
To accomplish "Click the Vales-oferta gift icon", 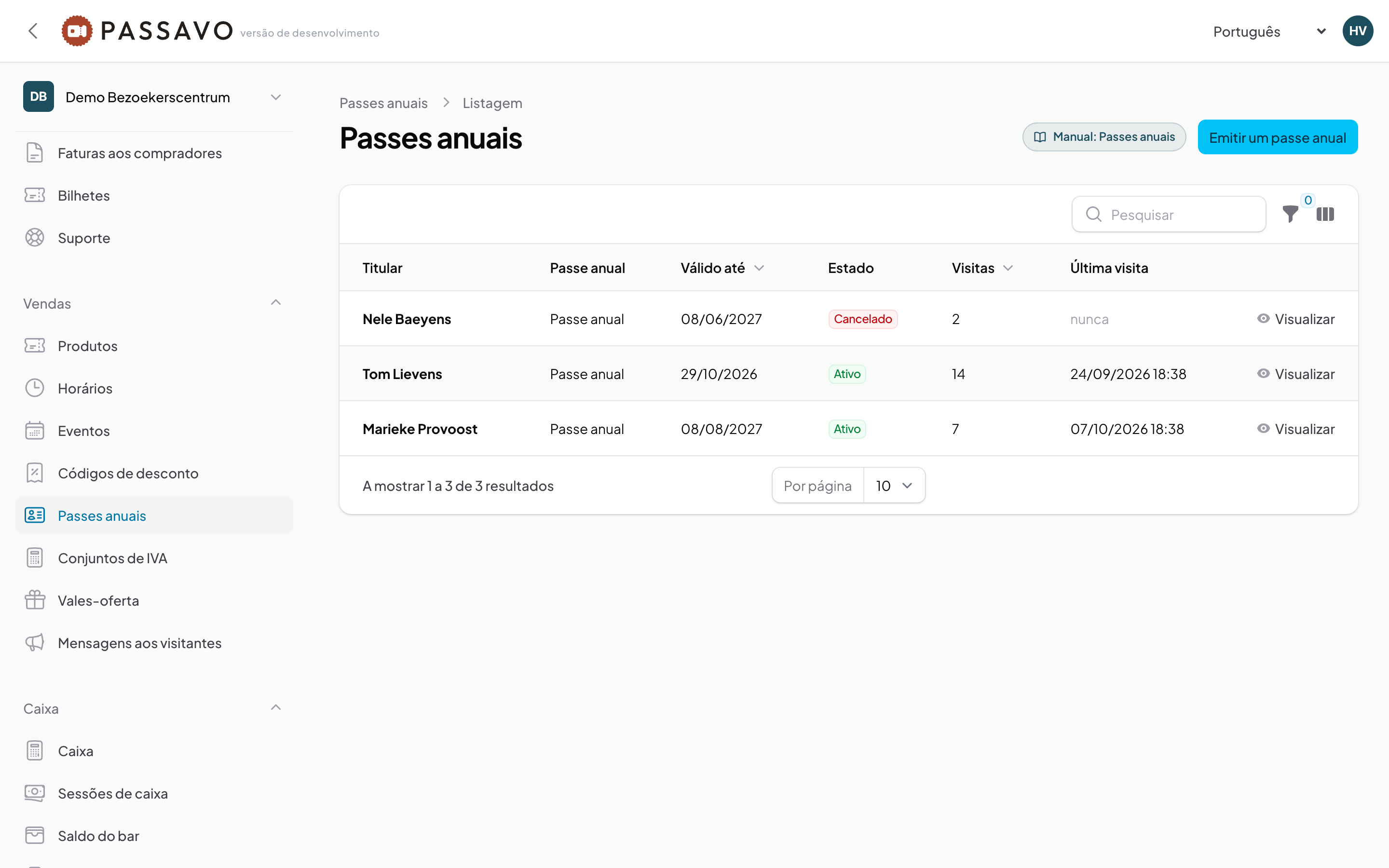I will 34,600.
